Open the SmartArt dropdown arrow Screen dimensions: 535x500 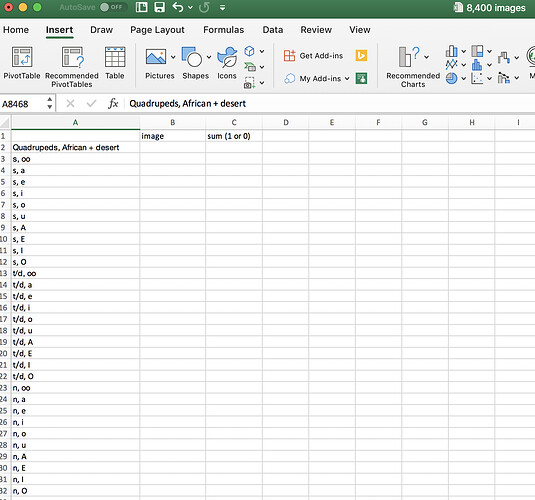point(262,67)
